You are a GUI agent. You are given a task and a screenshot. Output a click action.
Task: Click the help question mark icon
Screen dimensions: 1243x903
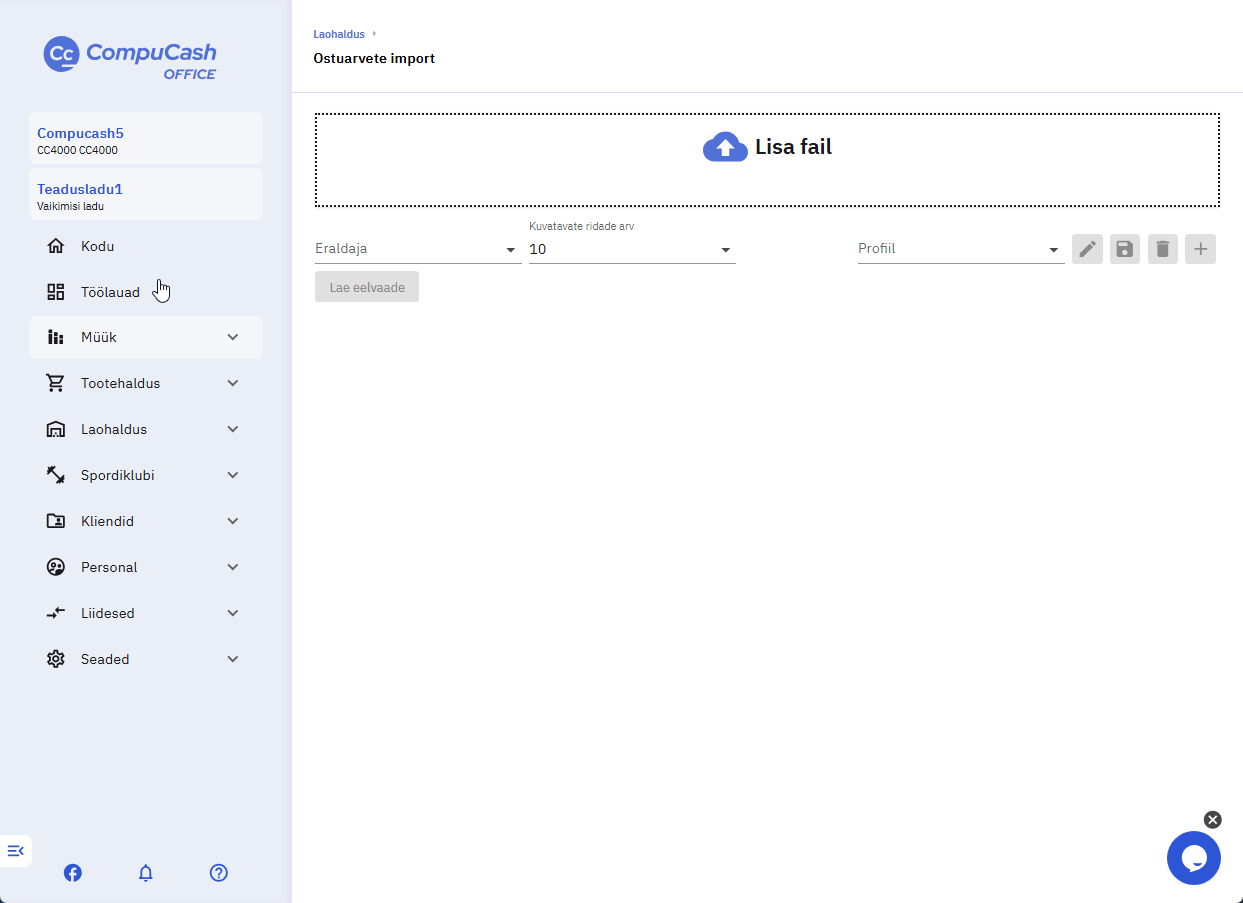[x=219, y=873]
